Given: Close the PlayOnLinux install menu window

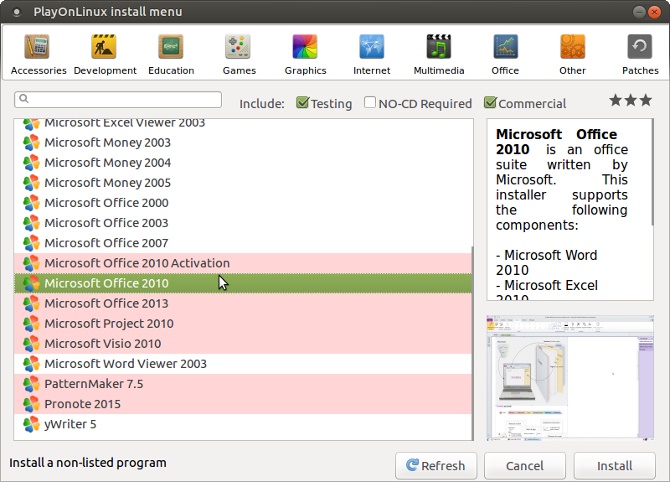Looking at the screenshot, I should click(654, 12).
